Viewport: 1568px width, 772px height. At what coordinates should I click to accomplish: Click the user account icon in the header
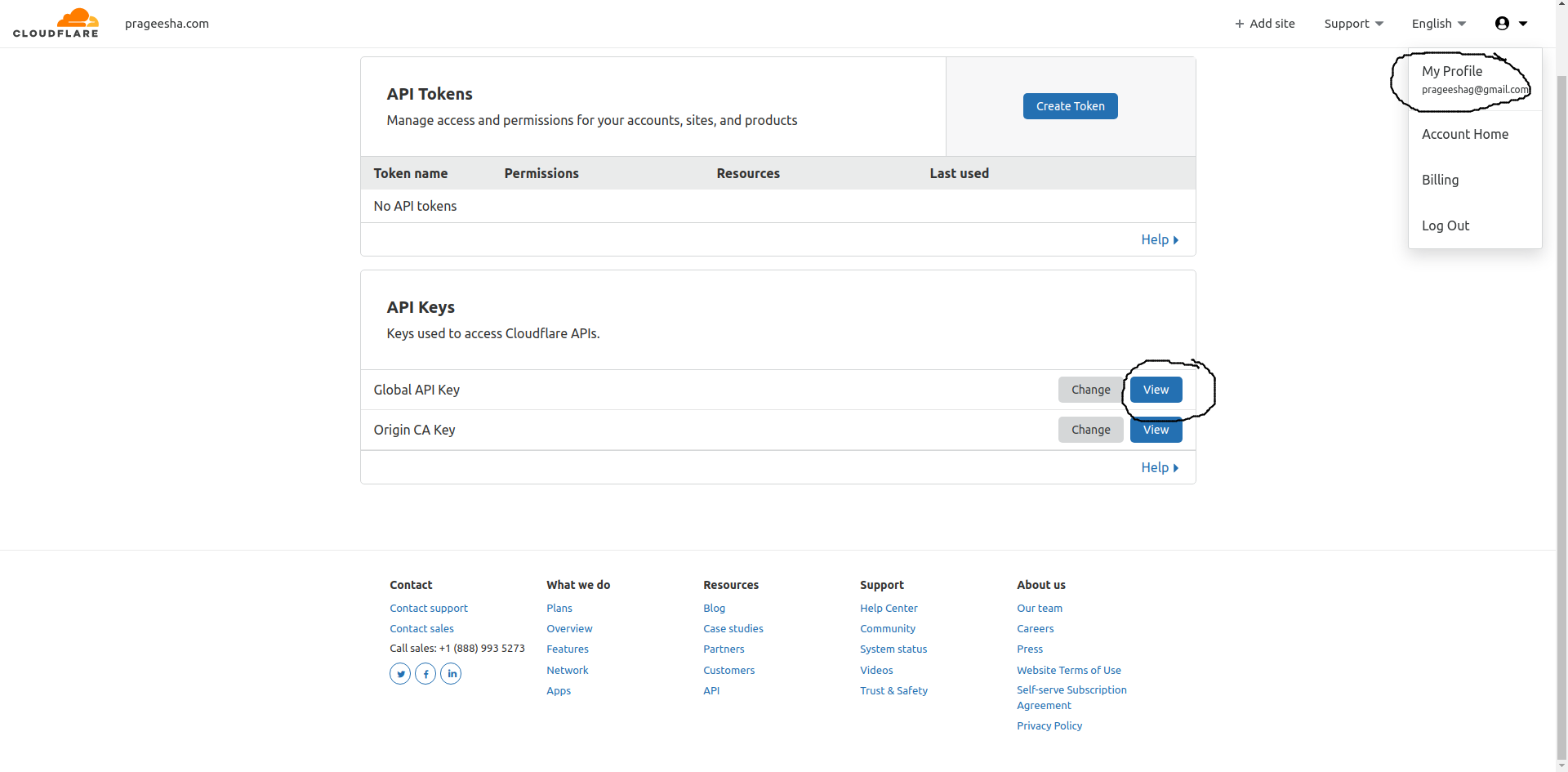tap(1503, 23)
